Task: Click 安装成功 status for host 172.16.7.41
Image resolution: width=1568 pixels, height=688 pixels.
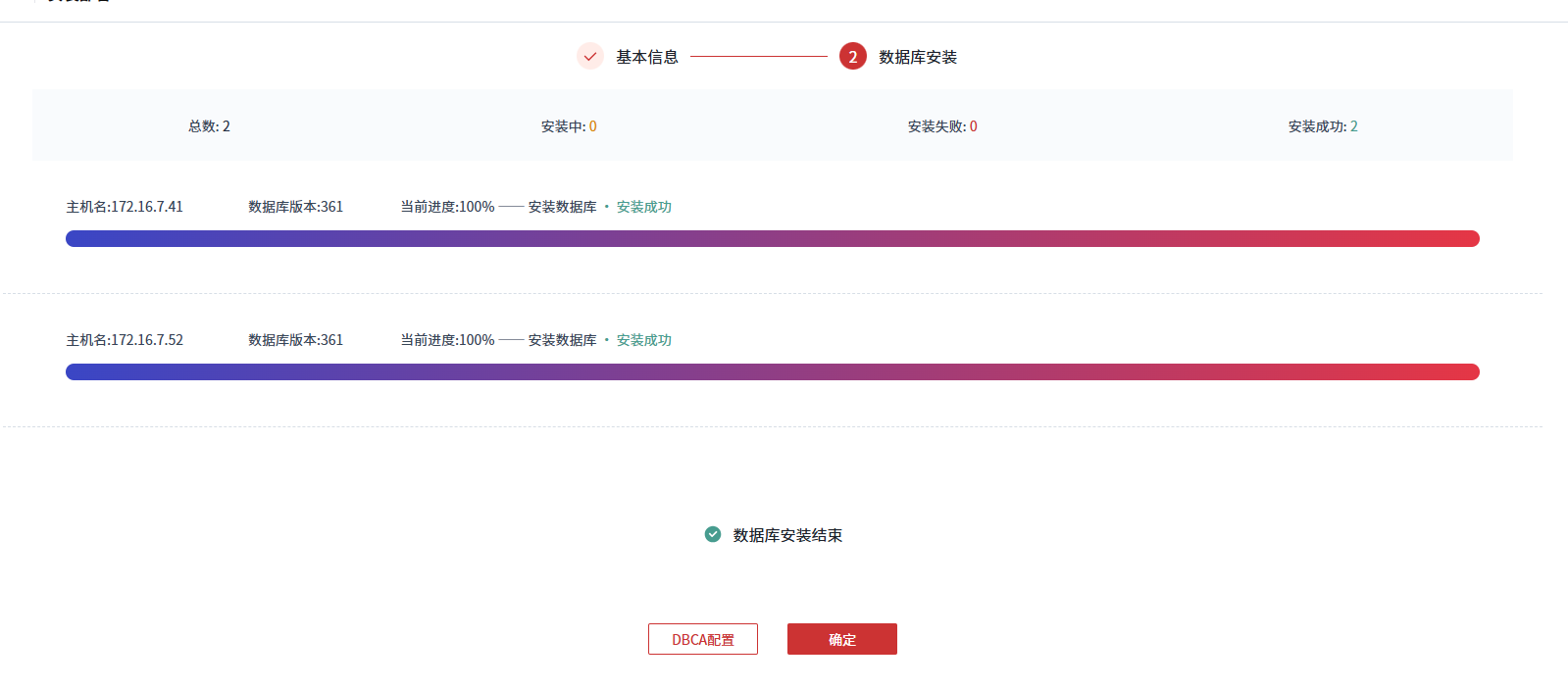Action: tap(643, 207)
